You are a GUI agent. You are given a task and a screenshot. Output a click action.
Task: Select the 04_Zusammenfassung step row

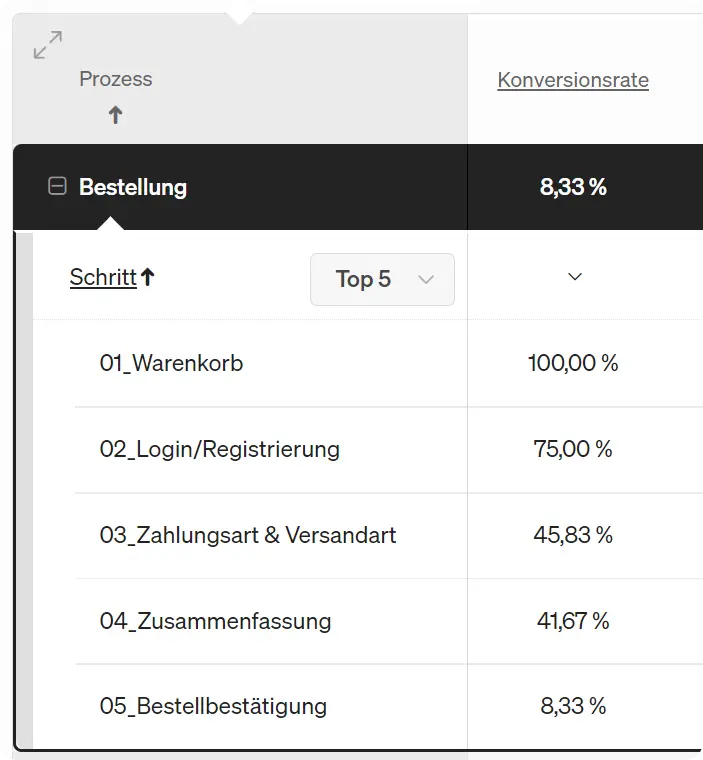click(215, 621)
